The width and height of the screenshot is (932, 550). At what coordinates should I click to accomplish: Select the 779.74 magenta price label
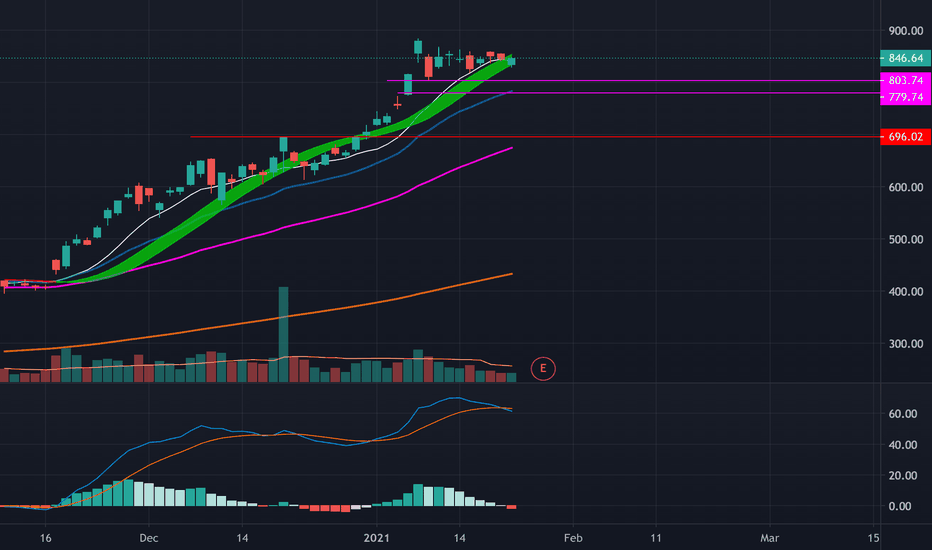pos(905,97)
